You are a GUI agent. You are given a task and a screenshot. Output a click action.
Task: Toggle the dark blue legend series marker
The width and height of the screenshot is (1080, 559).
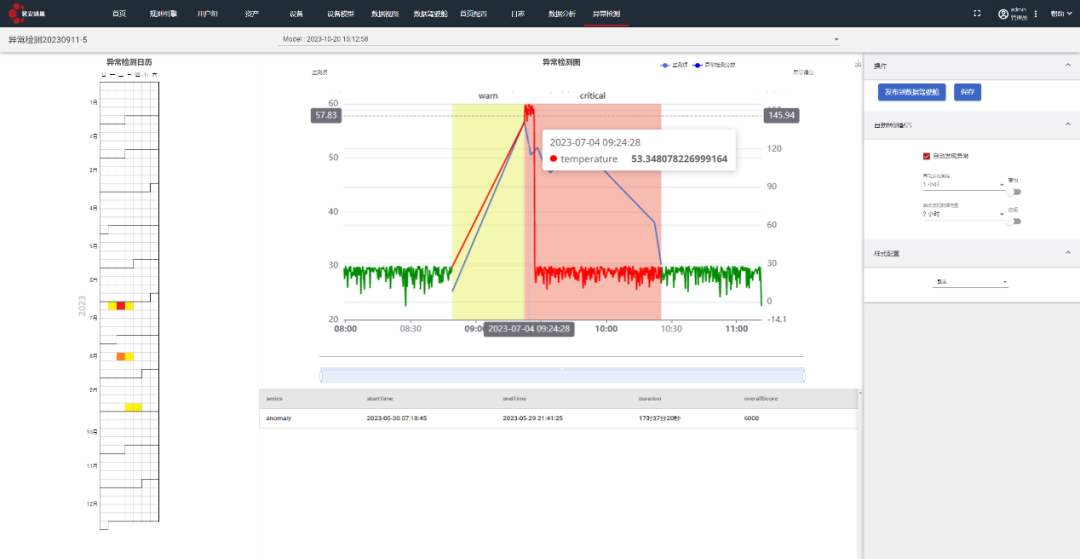699,65
